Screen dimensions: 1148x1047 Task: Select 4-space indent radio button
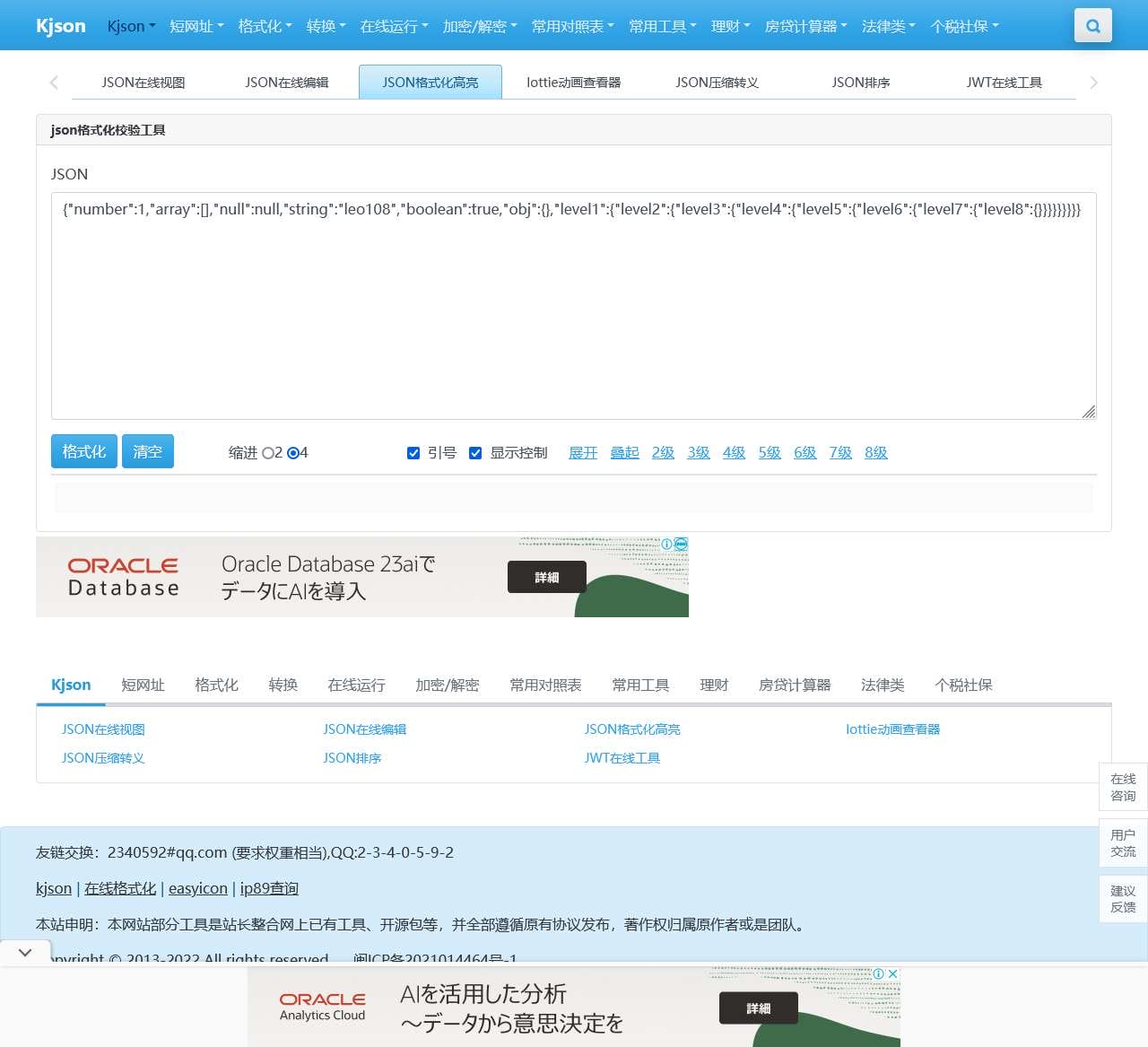pyautogui.click(x=292, y=453)
